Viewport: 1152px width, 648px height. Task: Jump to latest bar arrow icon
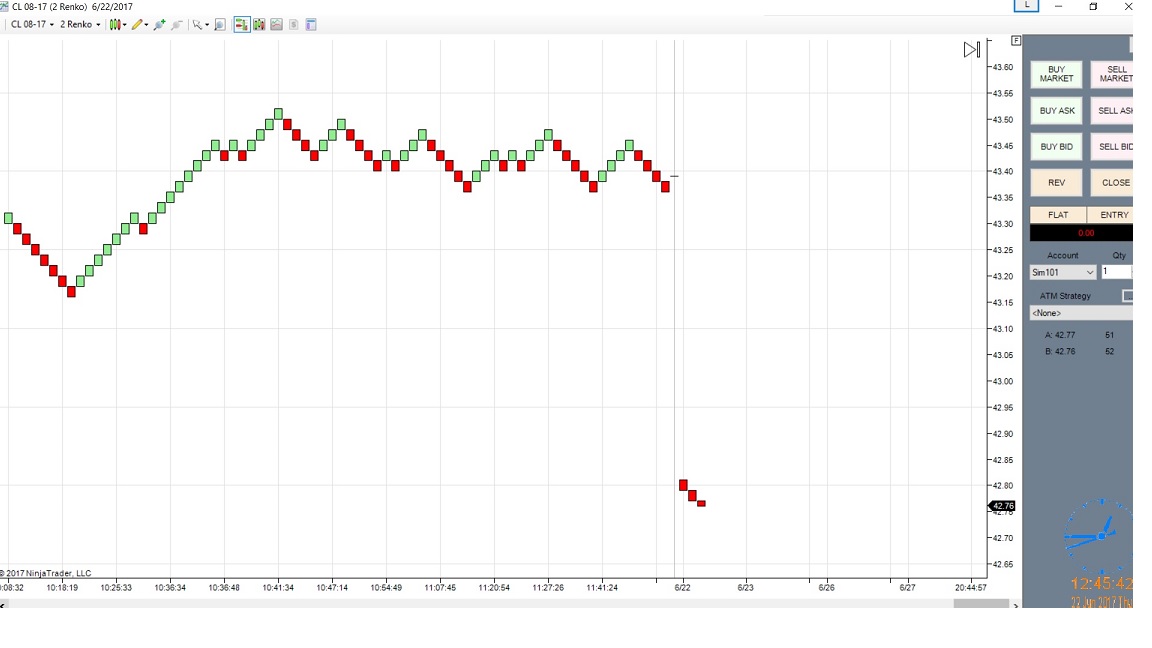(972, 49)
